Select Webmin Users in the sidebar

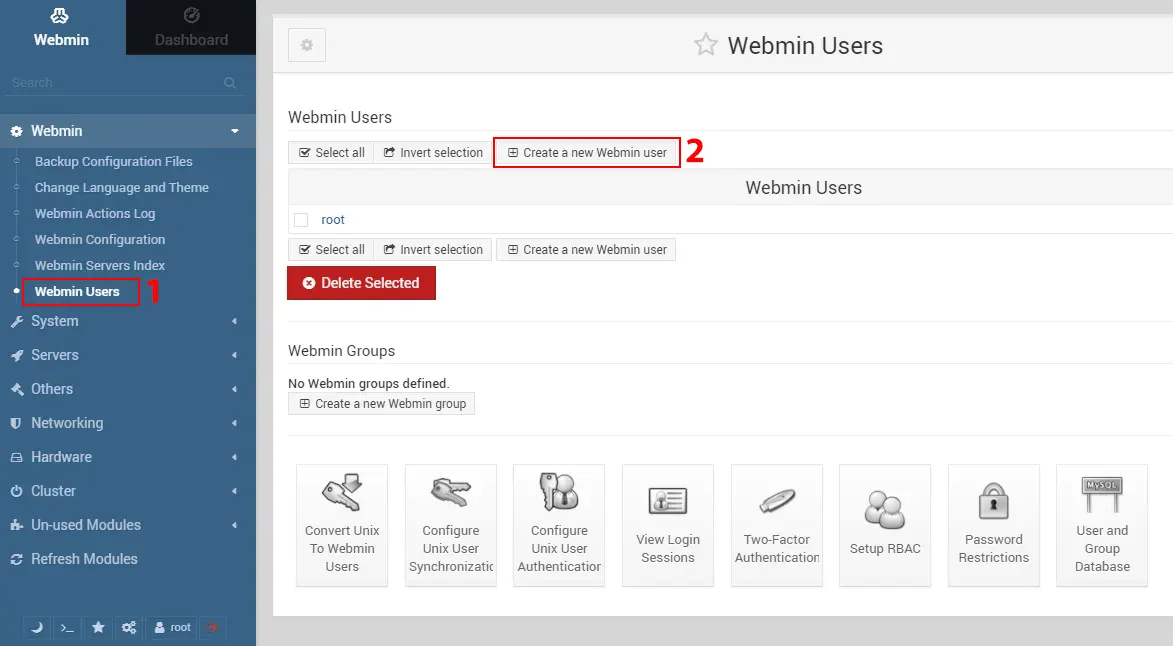(77, 292)
